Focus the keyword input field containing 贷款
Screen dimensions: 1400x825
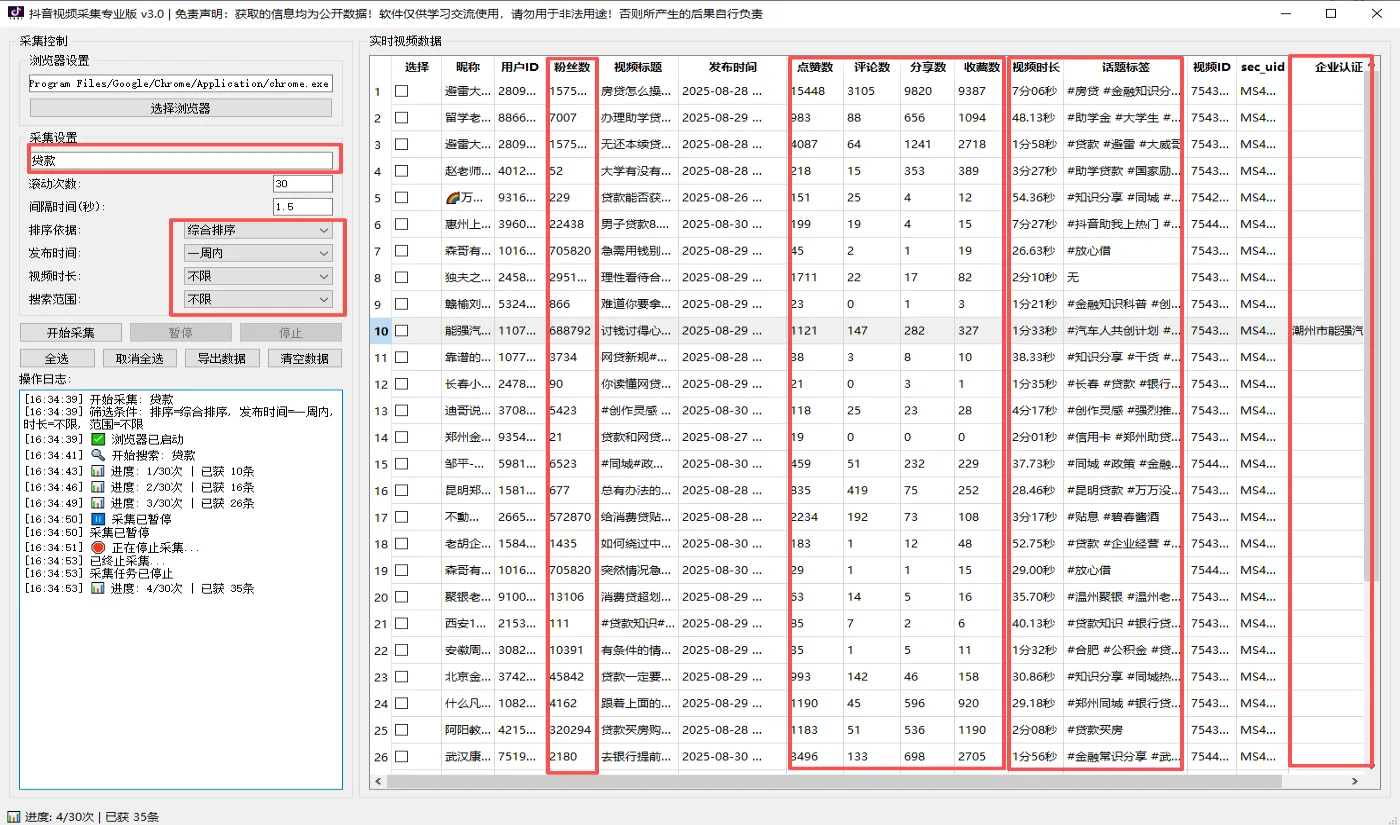(181, 160)
